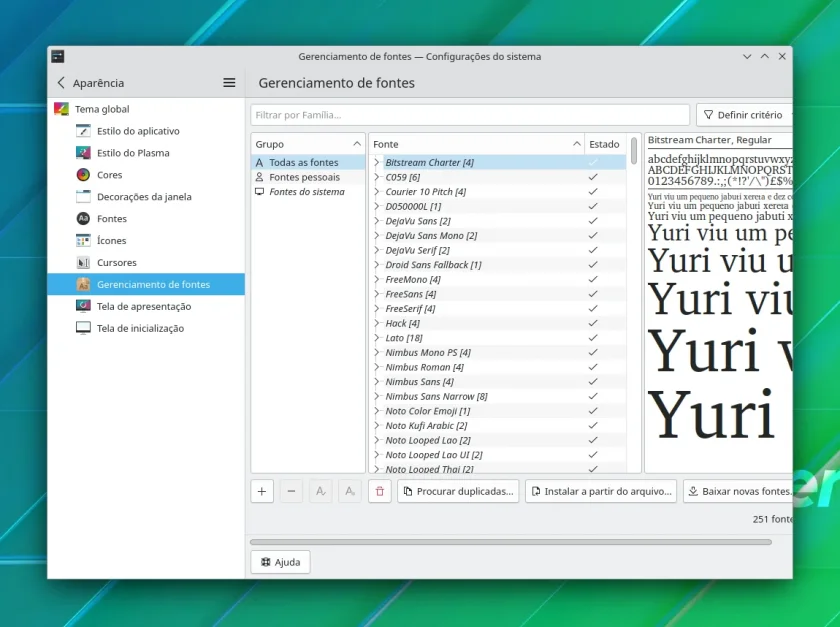The width and height of the screenshot is (840, 627).
Task: Sort by the Fonte column header
Action: pyautogui.click(x=477, y=144)
